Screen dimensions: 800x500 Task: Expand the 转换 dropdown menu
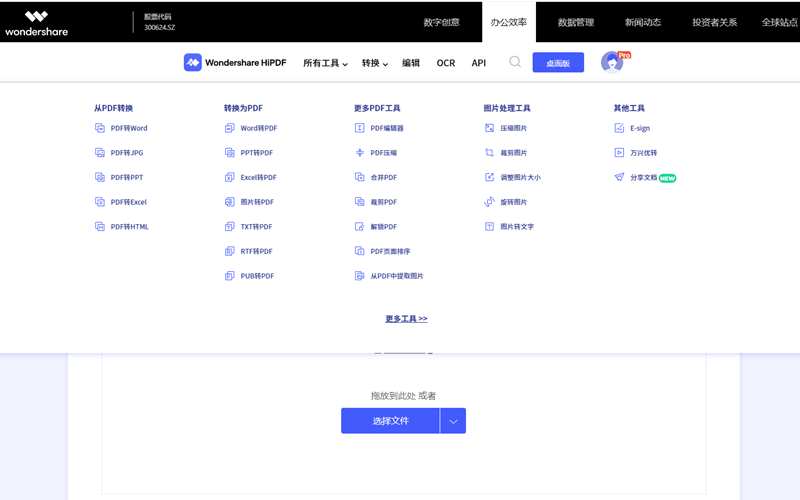pos(375,63)
